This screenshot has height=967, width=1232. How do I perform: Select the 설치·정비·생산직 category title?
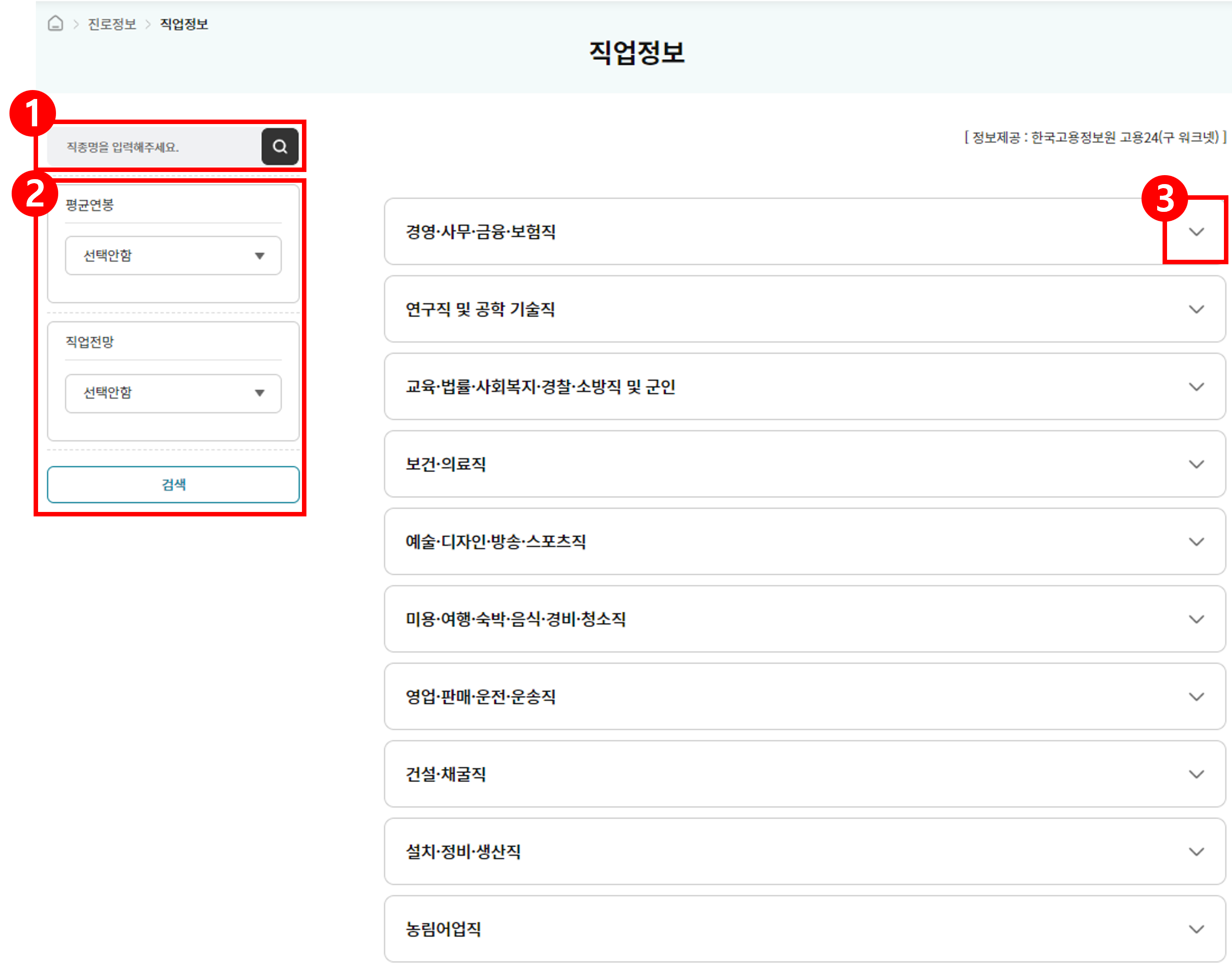pos(463,852)
